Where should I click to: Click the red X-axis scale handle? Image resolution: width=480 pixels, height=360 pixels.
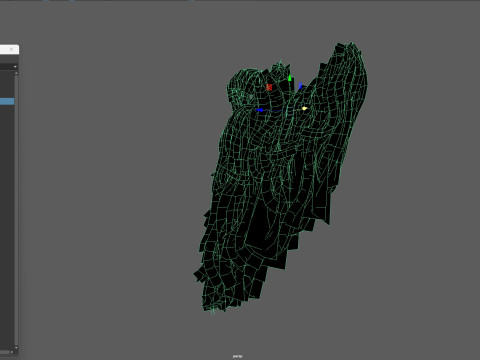tap(269, 87)
